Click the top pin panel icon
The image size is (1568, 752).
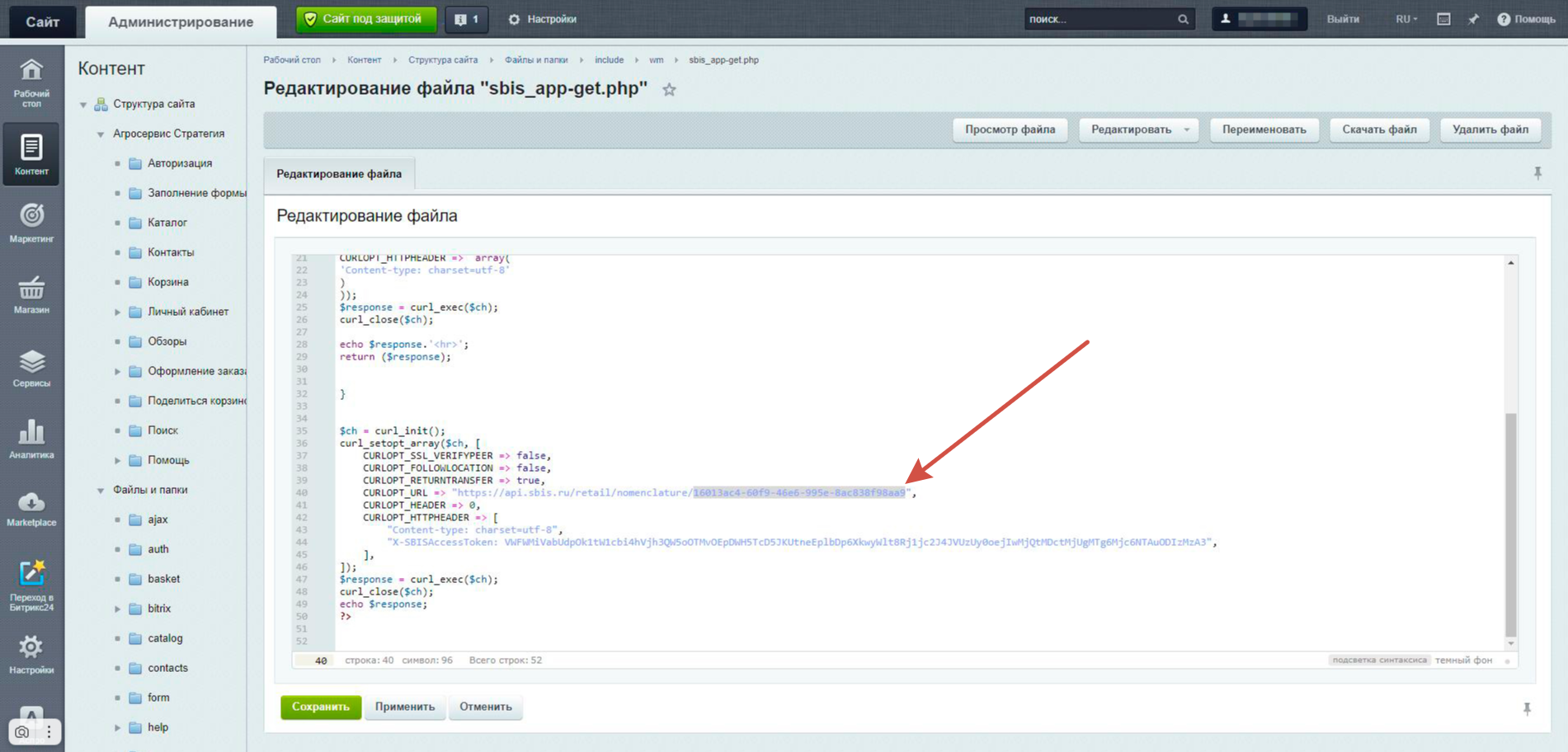pyautogui.click(x=1473, y=19)
